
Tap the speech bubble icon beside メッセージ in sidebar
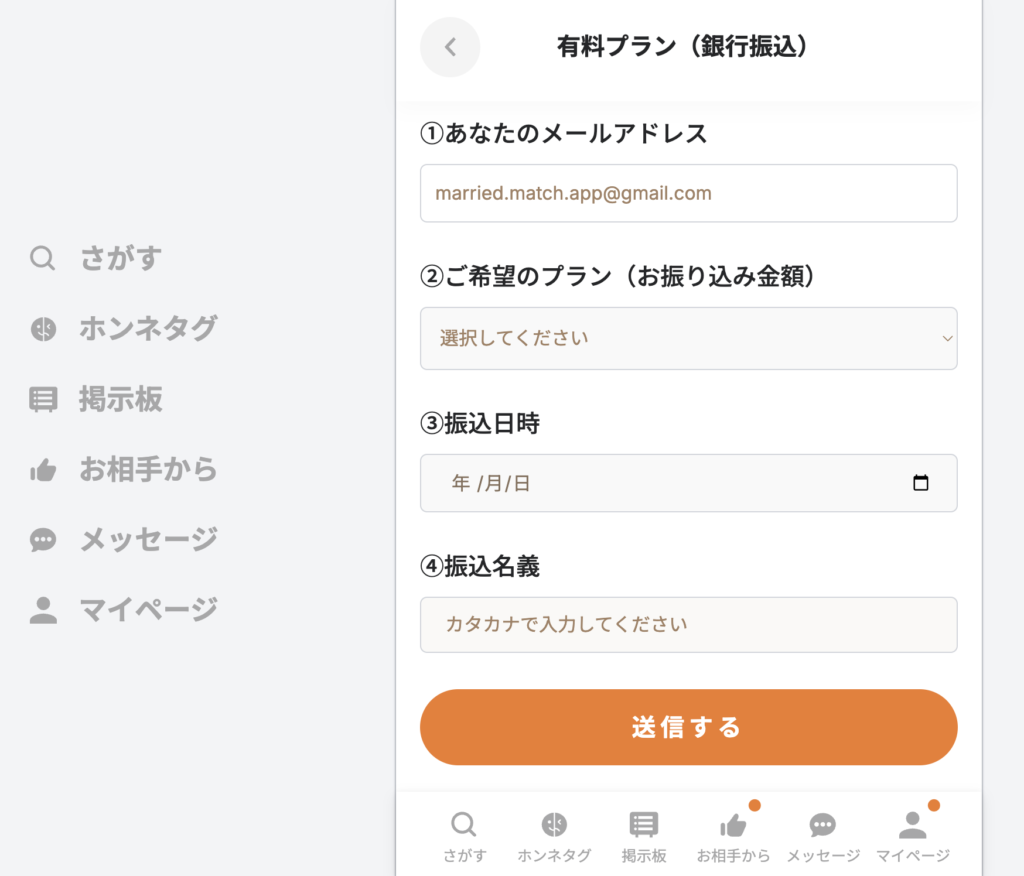pos(42,539)
